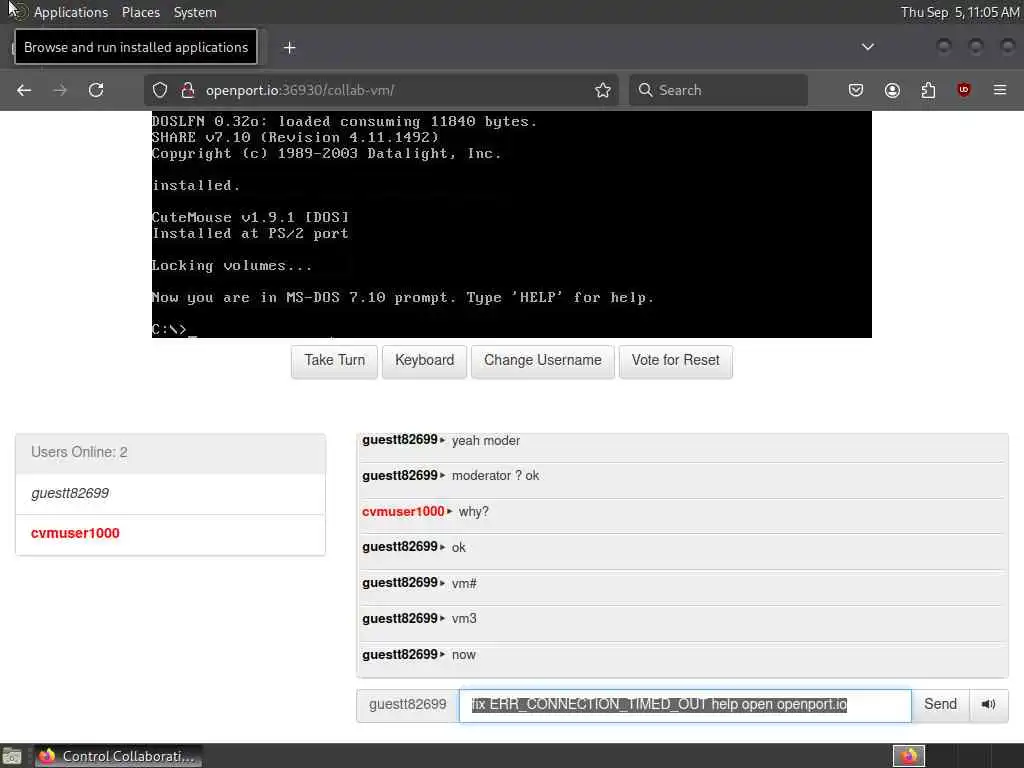This screenshot has height=768, width=1024.
Task: Bookmark this page with the star
Action: pyautogui.click(x=603, y=90)
